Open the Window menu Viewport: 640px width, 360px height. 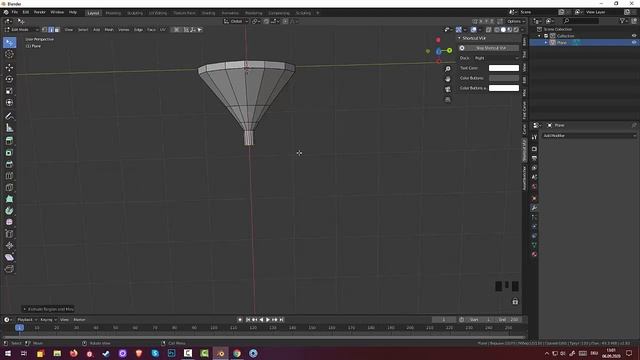(57, 12)
